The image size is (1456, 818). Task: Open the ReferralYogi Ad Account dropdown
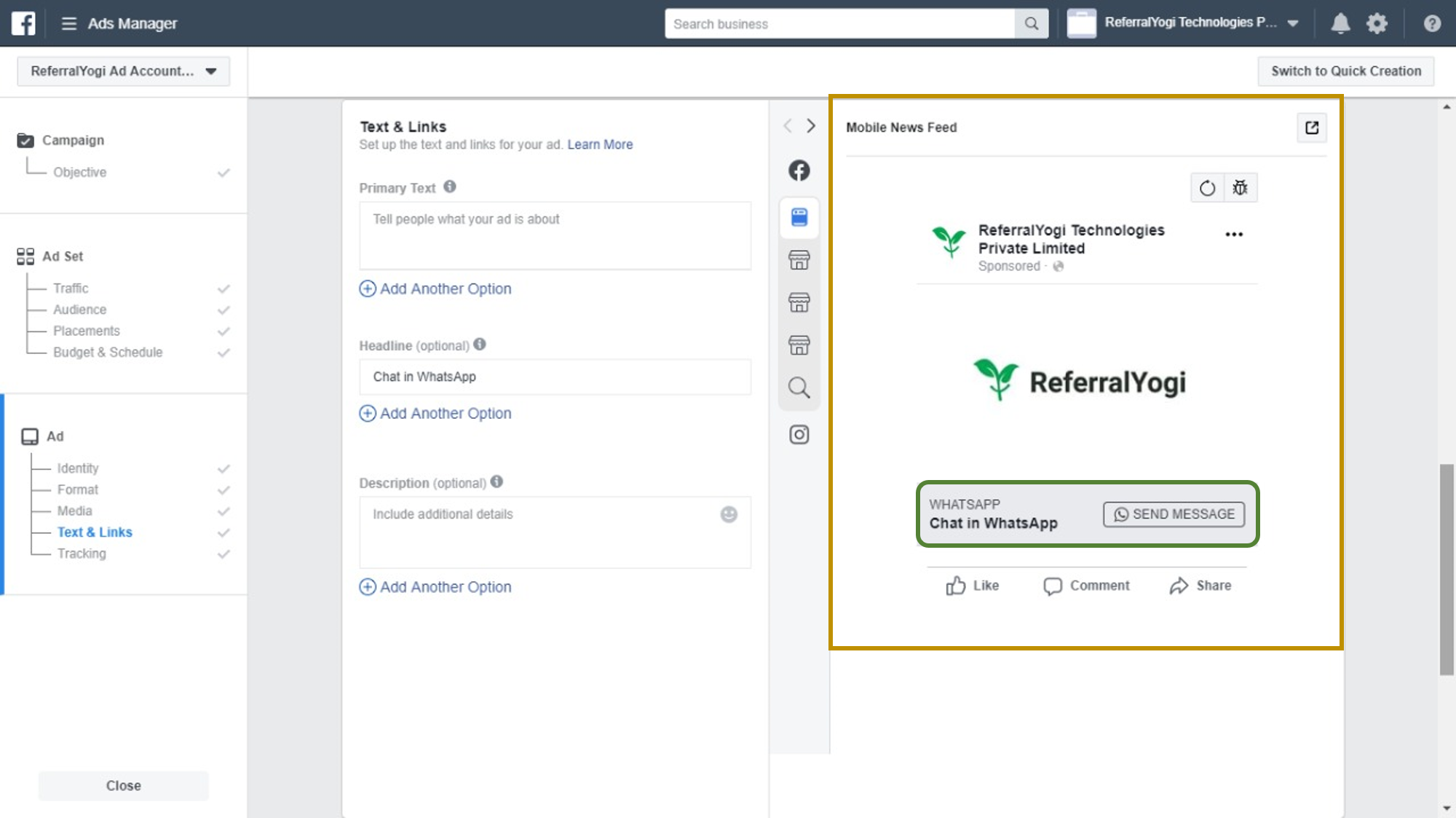tap(124, 71)
